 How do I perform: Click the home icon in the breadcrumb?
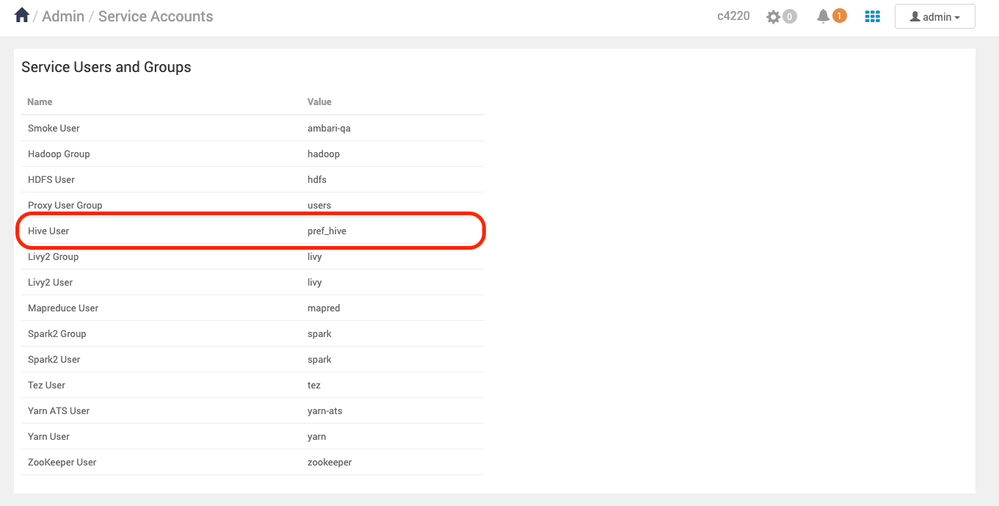(21, 15)
